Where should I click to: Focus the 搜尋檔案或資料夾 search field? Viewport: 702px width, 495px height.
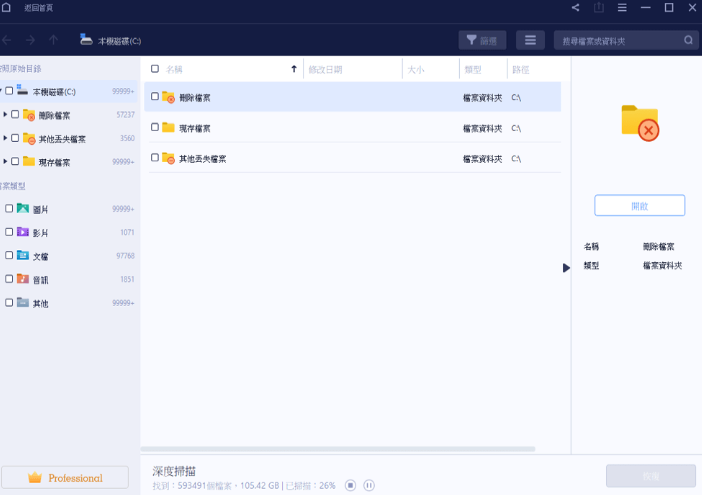[x=626, y=40]
